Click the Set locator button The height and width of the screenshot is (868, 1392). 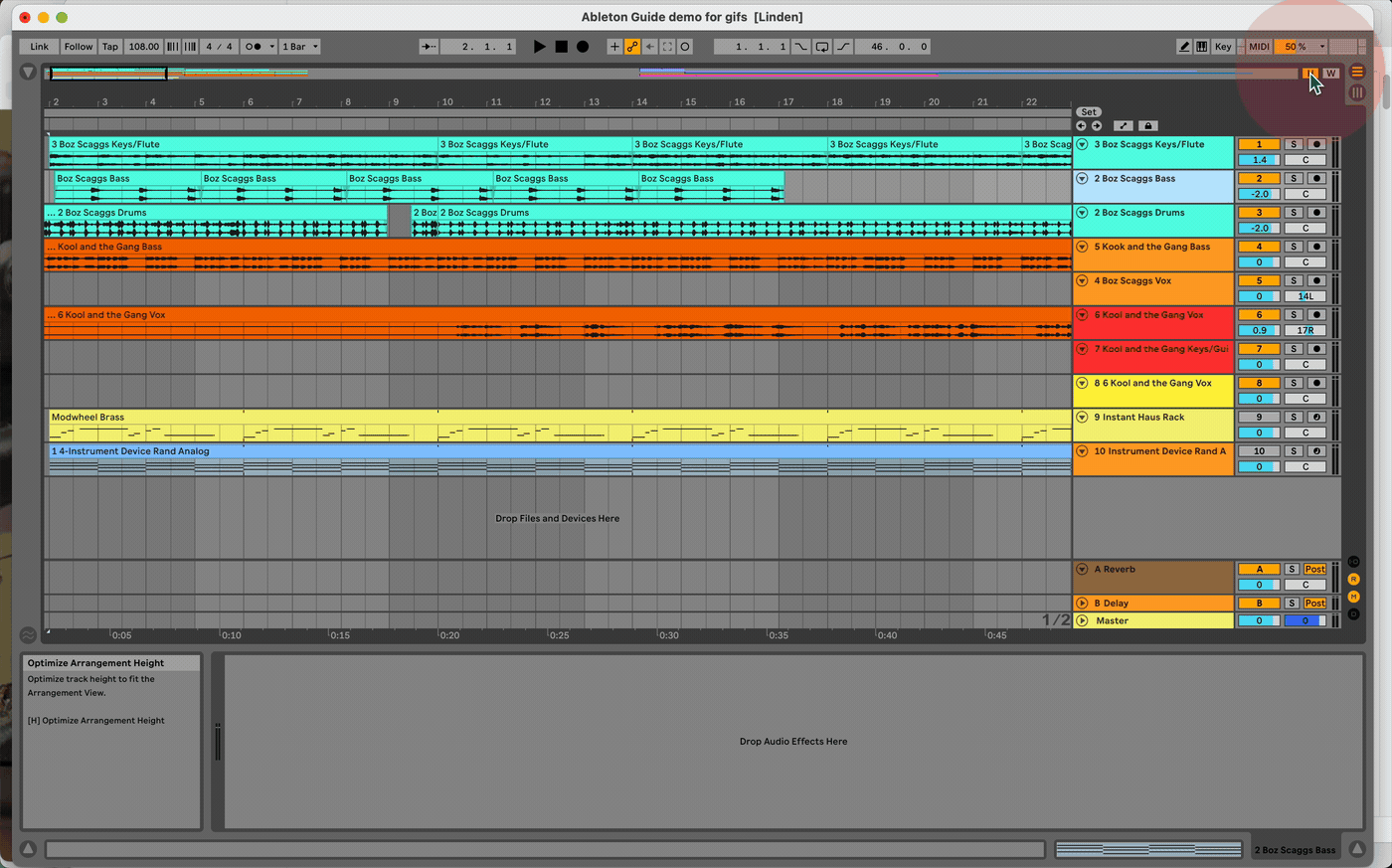coord(1089,112)
